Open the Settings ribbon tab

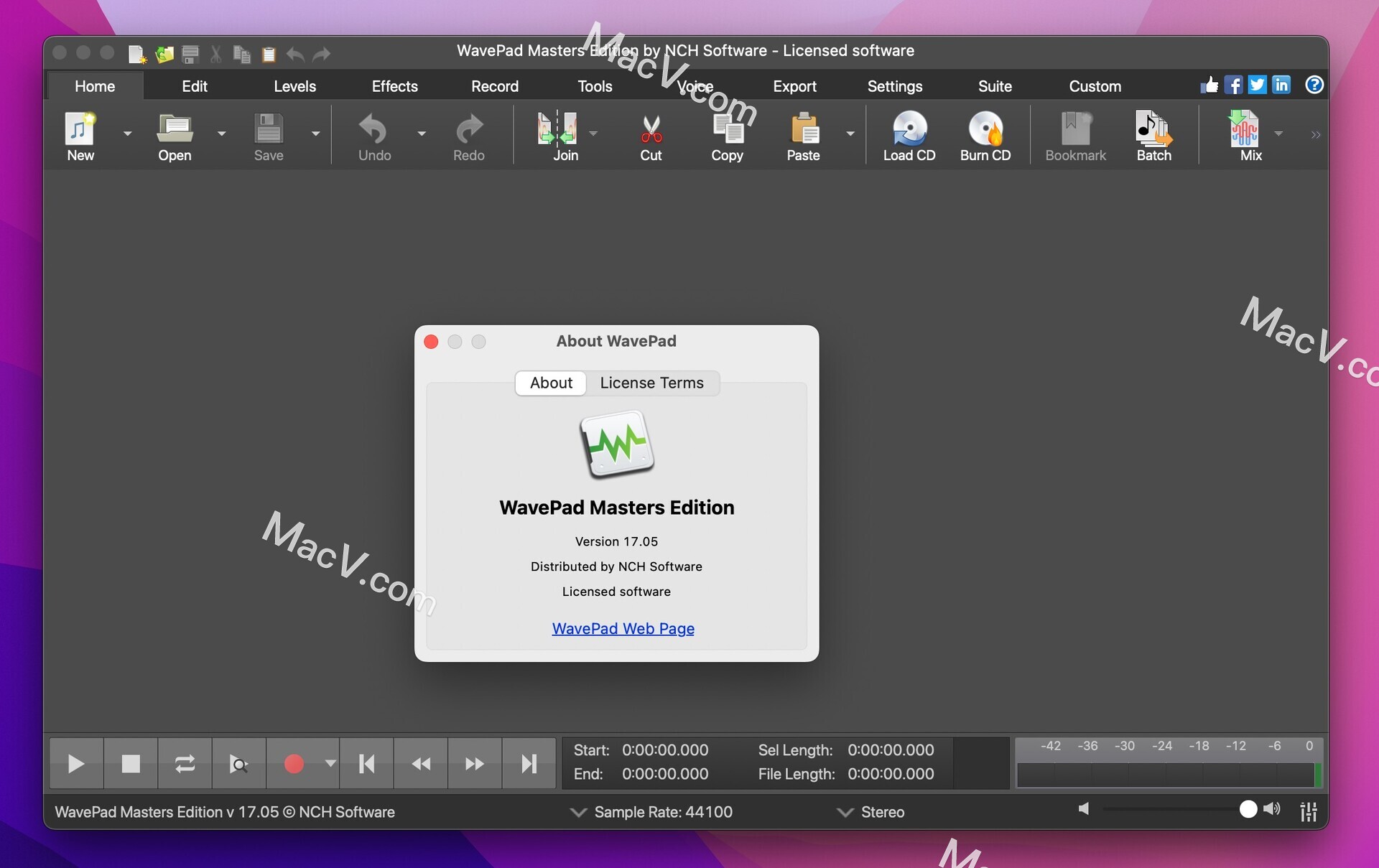click(895, 86)
